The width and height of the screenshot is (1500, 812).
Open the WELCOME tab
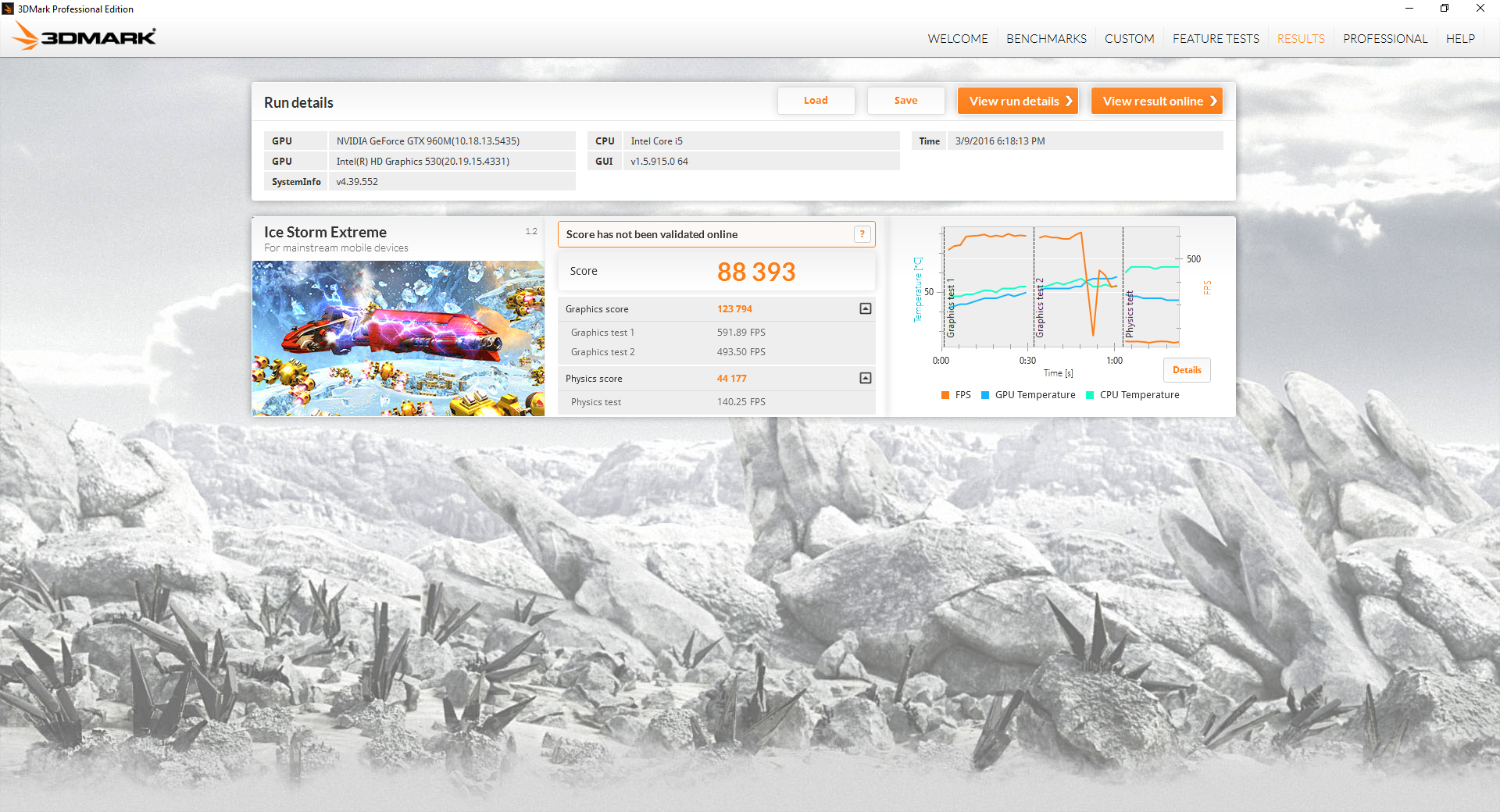[957, 38]
